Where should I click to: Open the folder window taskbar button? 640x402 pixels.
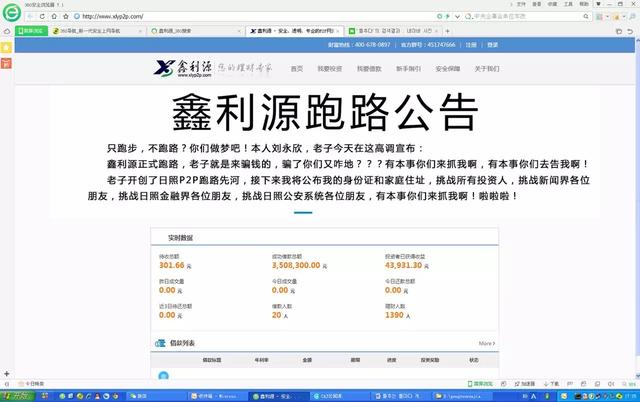coord(461,396)
